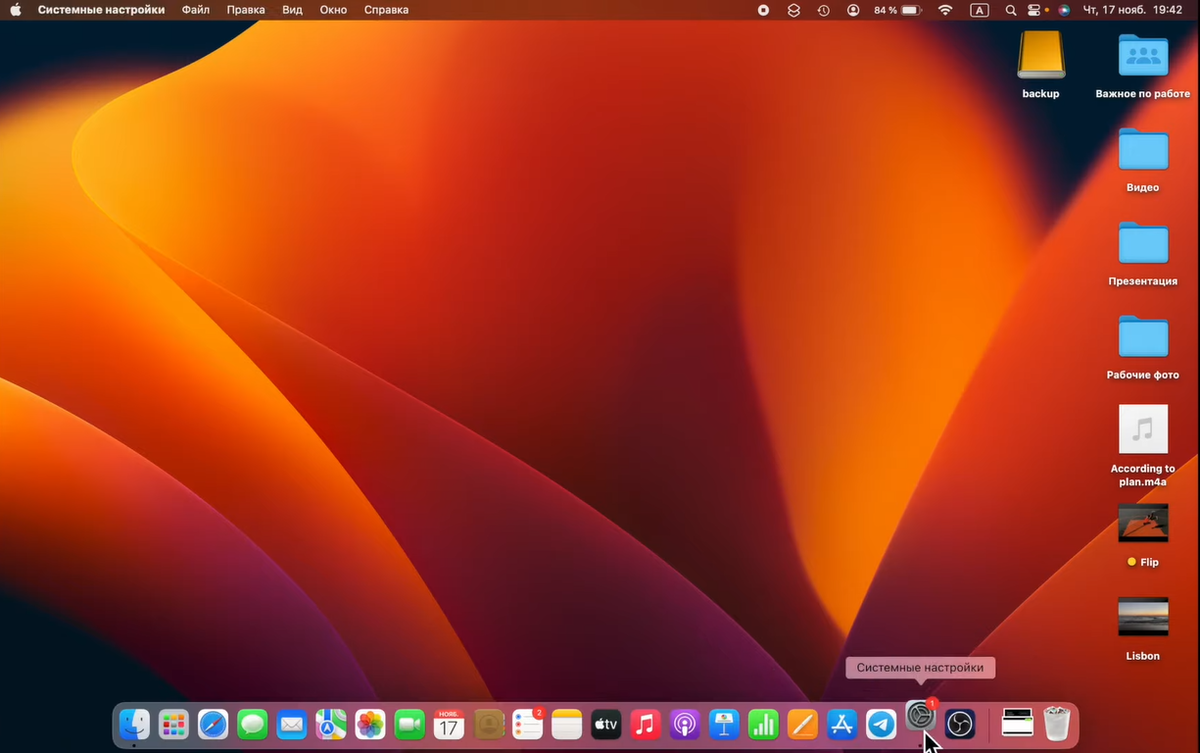The image size is (1200, 753).
Task: Open Calendar showing 17 in Dock
Action: [449, 724]
